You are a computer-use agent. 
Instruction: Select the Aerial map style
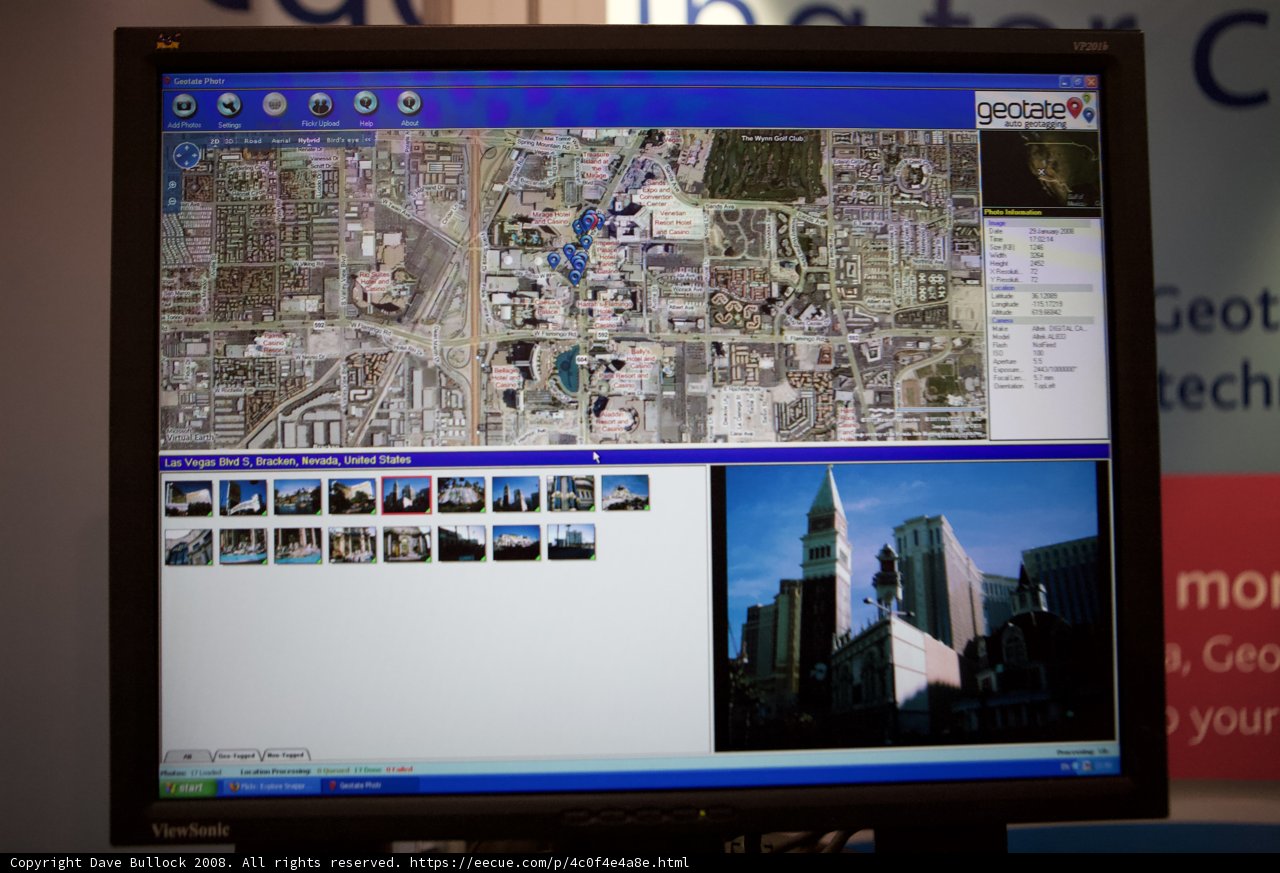click(281, 141)
